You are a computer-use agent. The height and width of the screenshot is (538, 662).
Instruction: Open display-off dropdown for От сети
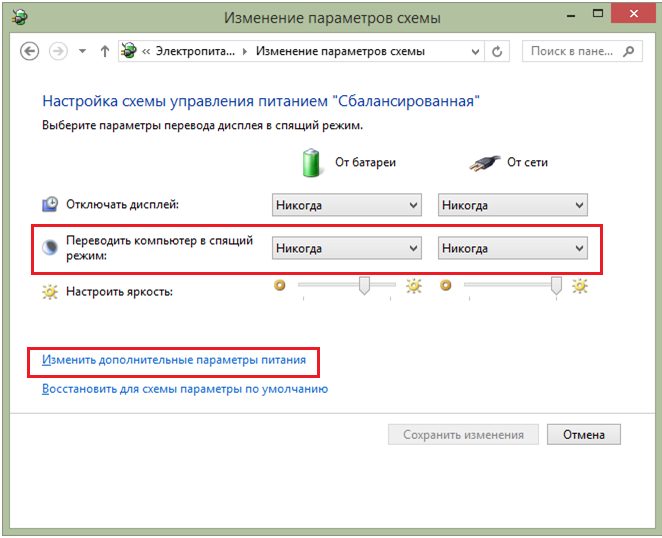[x=513, y=205]
